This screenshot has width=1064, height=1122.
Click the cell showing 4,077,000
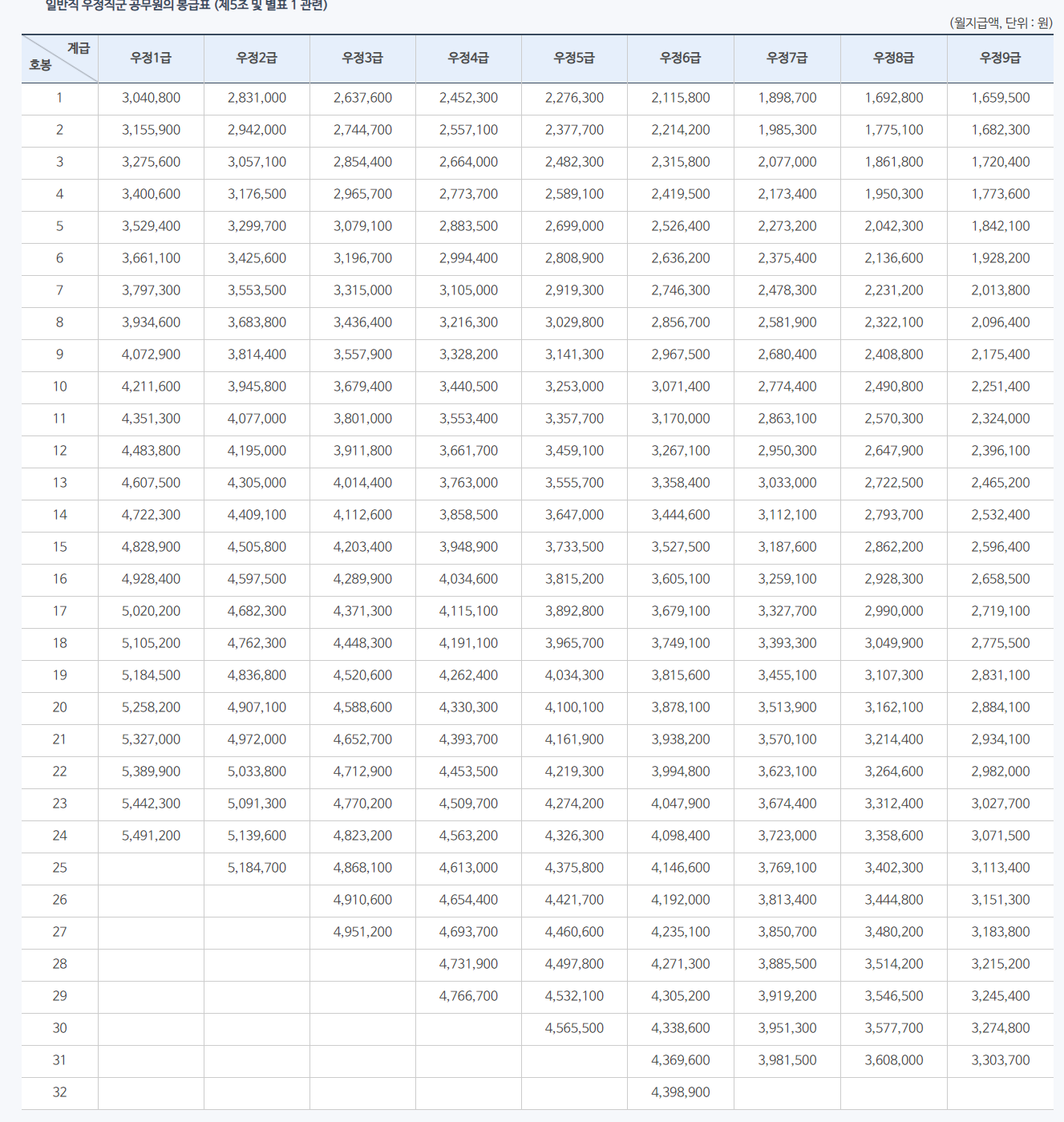coord(257,419)
